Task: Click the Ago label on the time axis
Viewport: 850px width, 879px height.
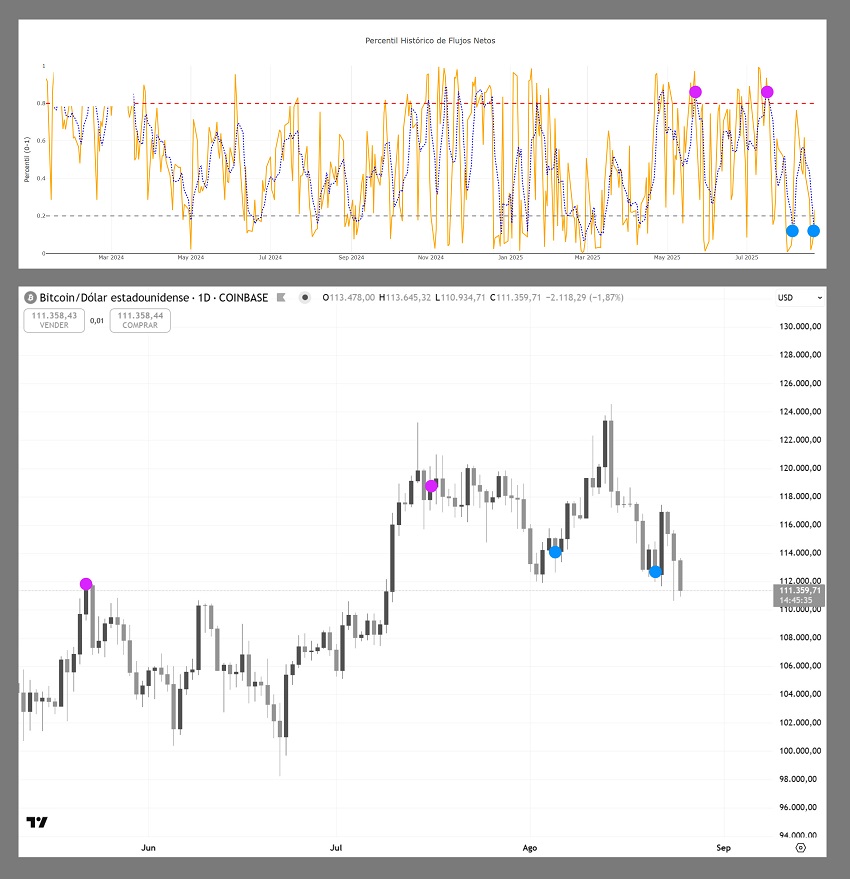Action: point(530,848)
